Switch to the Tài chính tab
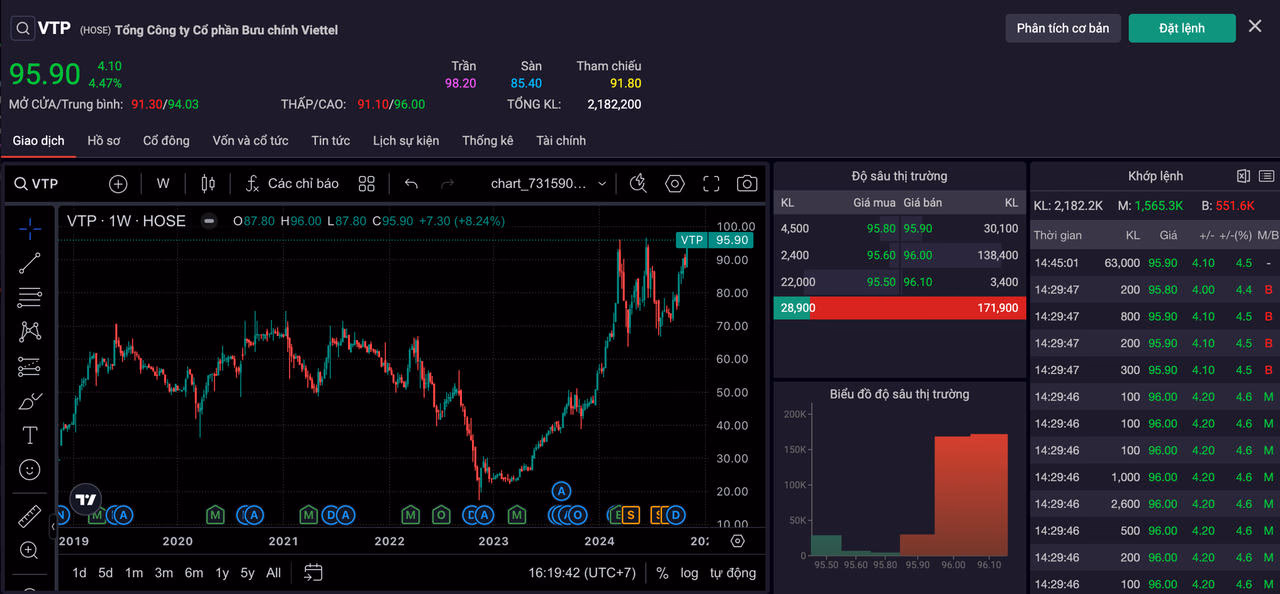 (561, 141)
